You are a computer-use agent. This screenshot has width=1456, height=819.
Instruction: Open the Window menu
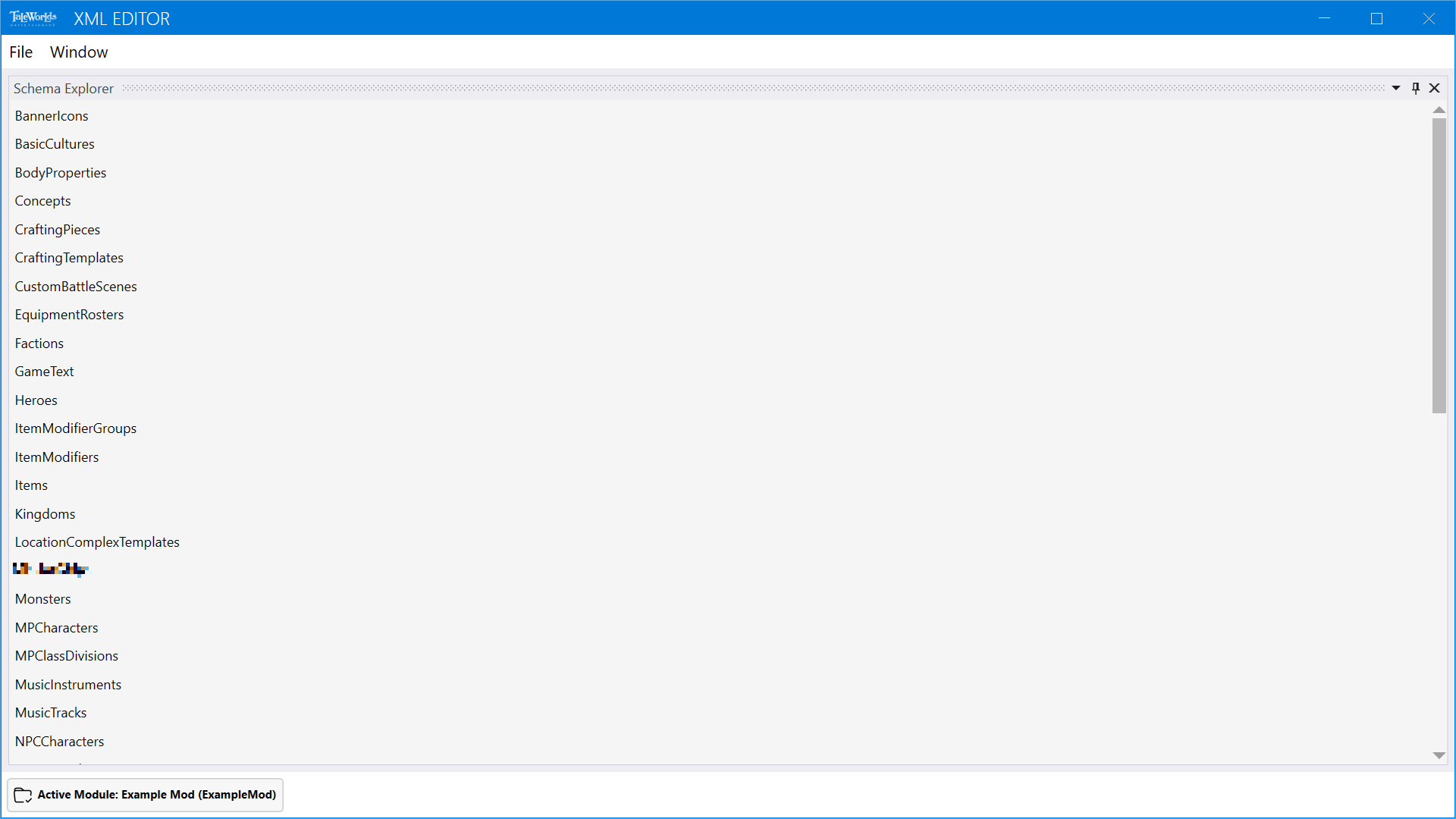click(79, 52)
